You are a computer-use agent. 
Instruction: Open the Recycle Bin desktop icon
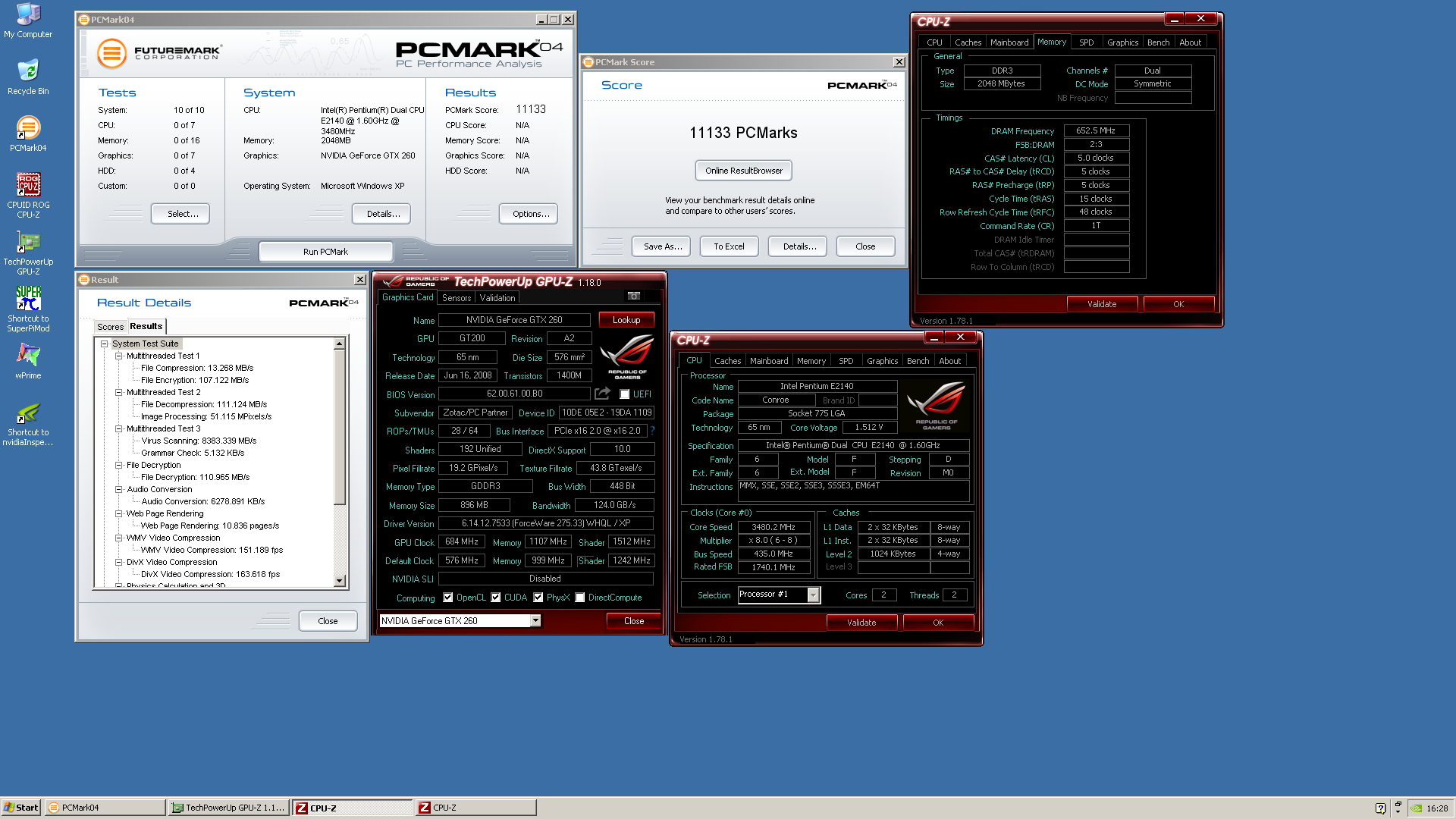pos(28,77)
